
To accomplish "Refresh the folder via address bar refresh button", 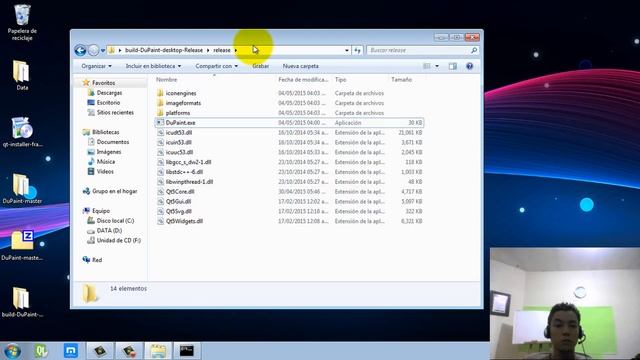I will pos(358,50).
